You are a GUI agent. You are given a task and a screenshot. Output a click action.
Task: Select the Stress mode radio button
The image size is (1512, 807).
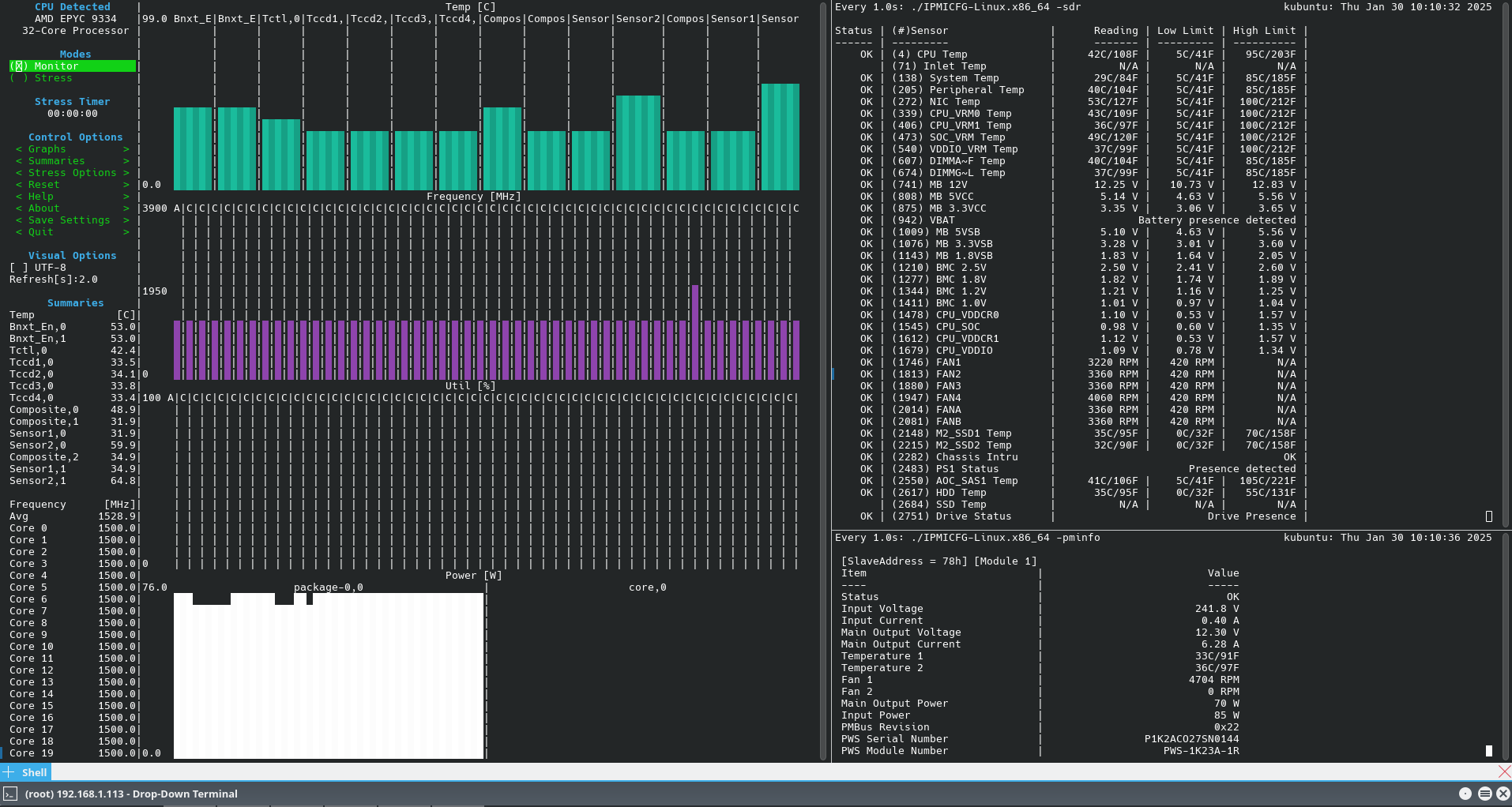(20, 78)
